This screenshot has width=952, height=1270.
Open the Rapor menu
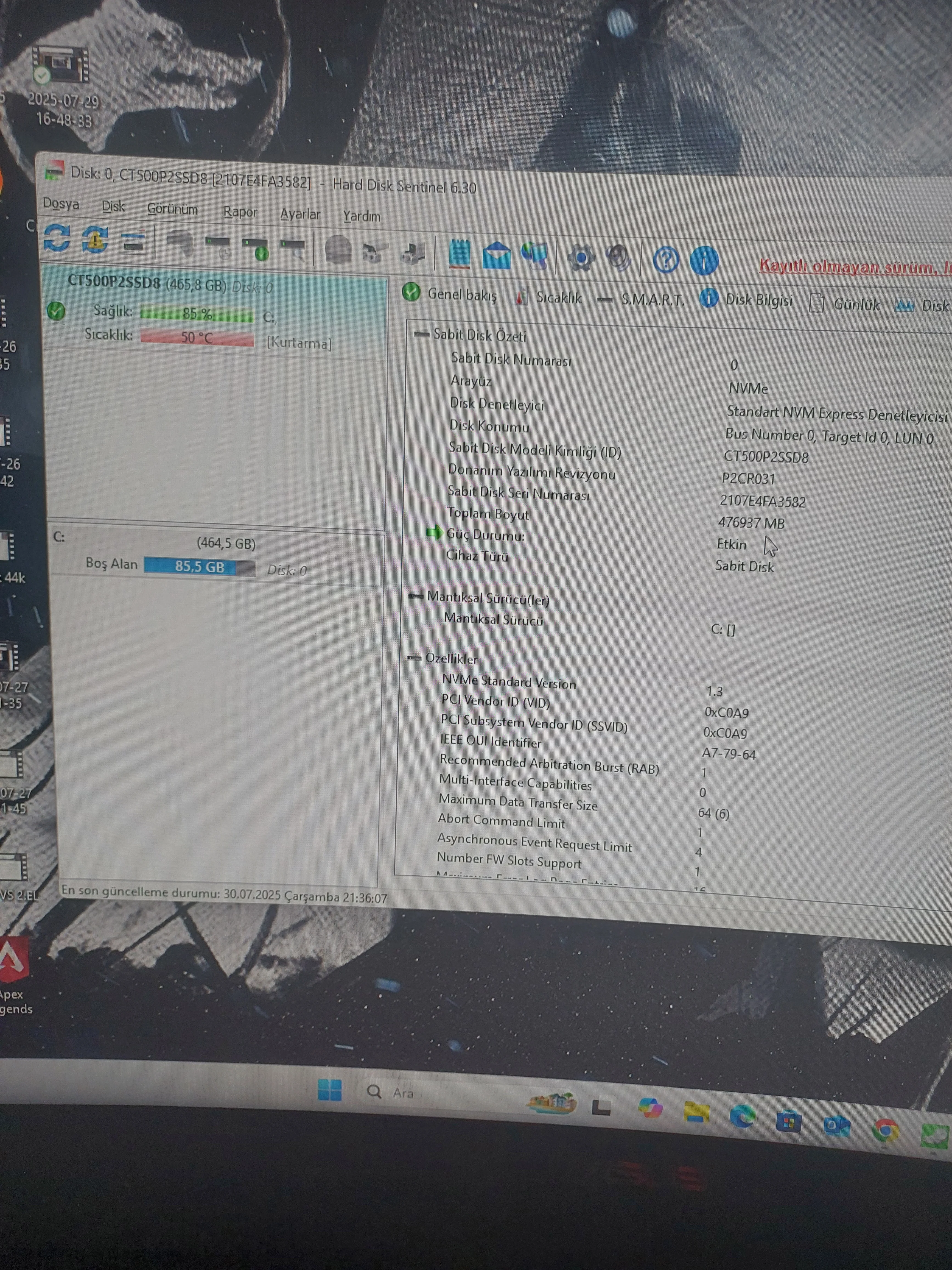pyautogui.click(x=240, y=212)
